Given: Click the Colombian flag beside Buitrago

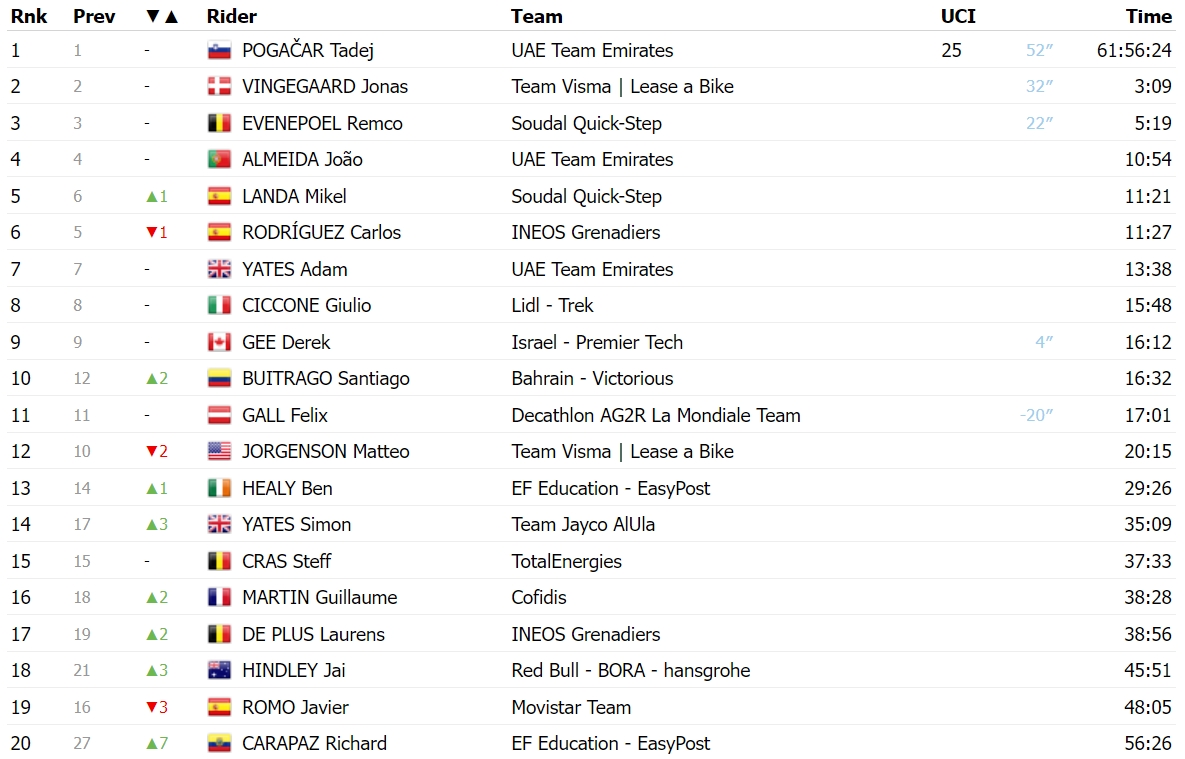Looking at the screenshot, I should (x=219, y=379).
